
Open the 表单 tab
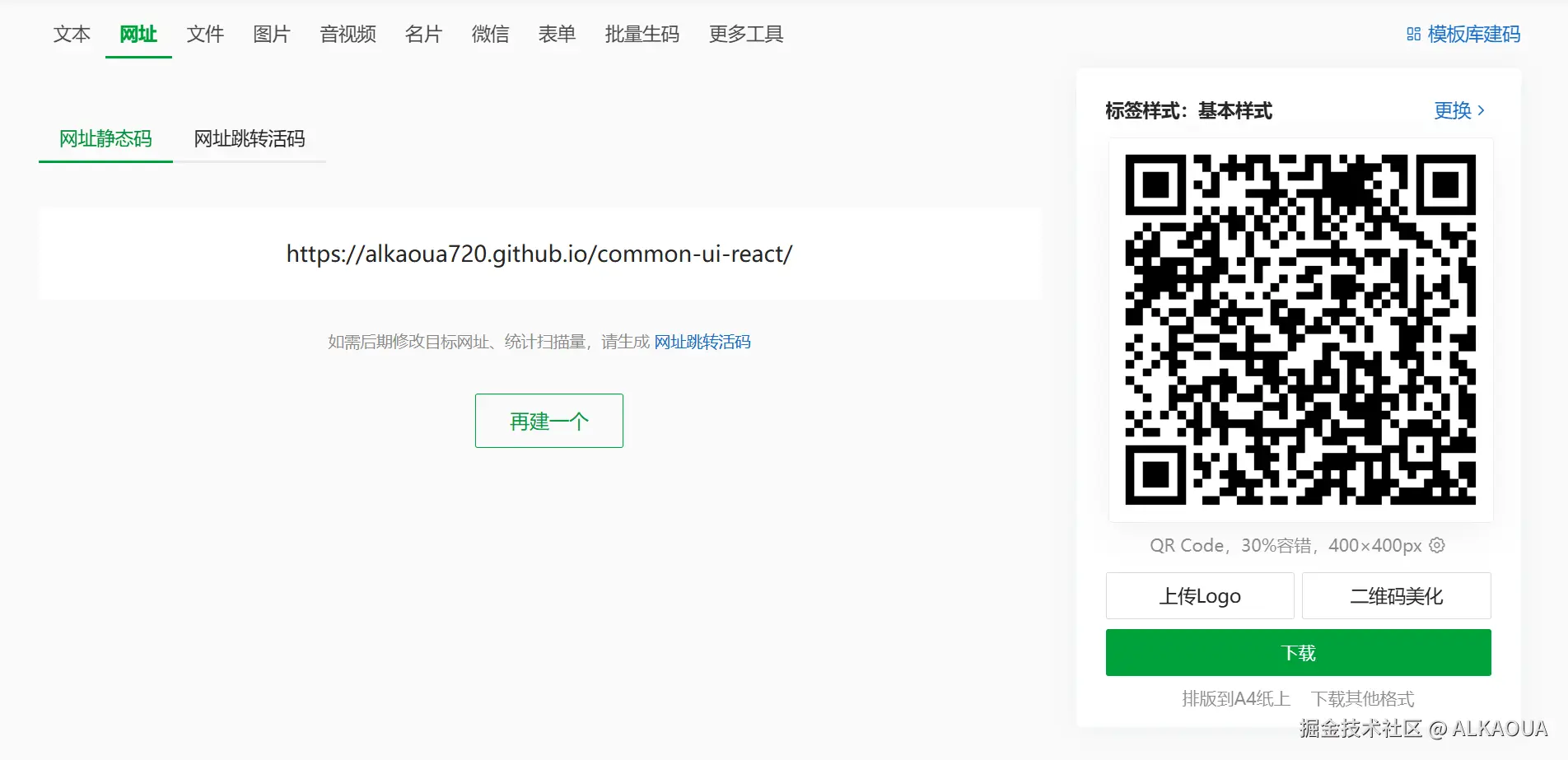(x=557, y=34)
